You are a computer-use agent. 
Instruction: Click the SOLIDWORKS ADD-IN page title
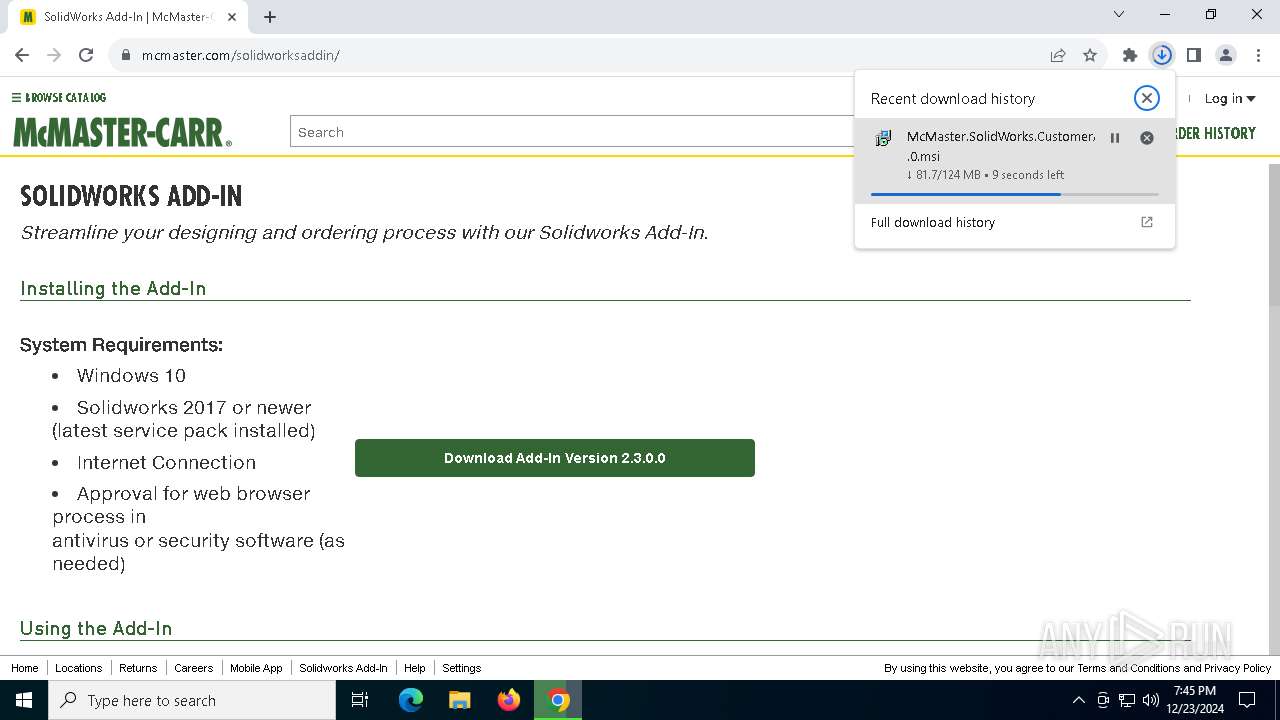coord(131,196)
